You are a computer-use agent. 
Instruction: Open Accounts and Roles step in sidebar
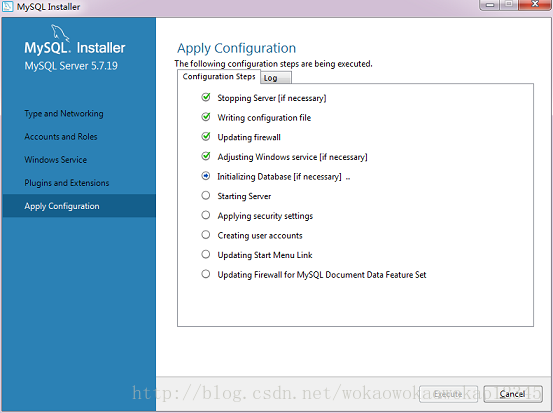click(x=61, y=136)
